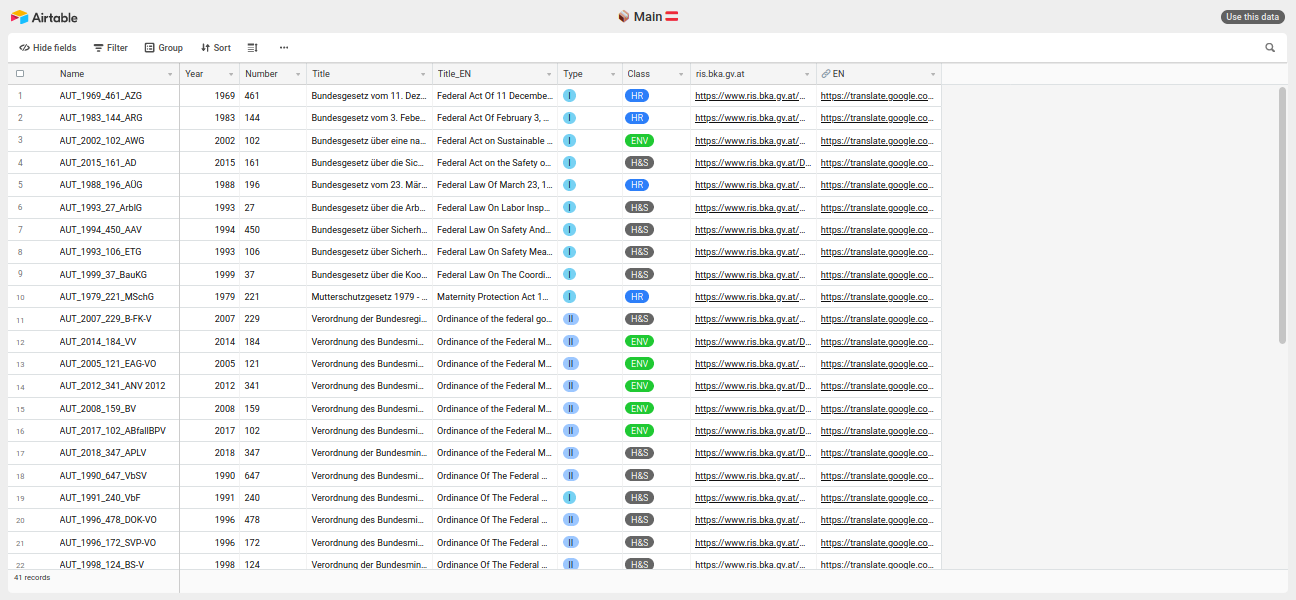Image resolution: width=1296 pixels, height=600 pixels.
Task: Click HR tag in AUT_1969_461_AZG row
Action: 636,96
